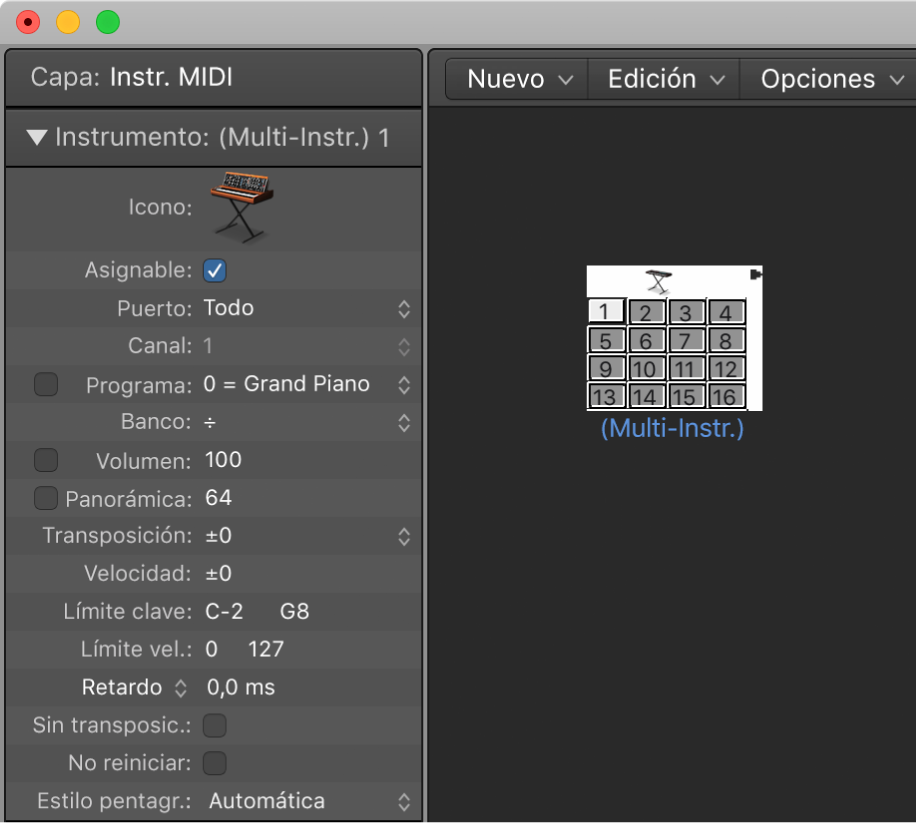Screen dimensions: 918x827
Task: Click the (Multi-Instr.) object name label
Action: 672,428
